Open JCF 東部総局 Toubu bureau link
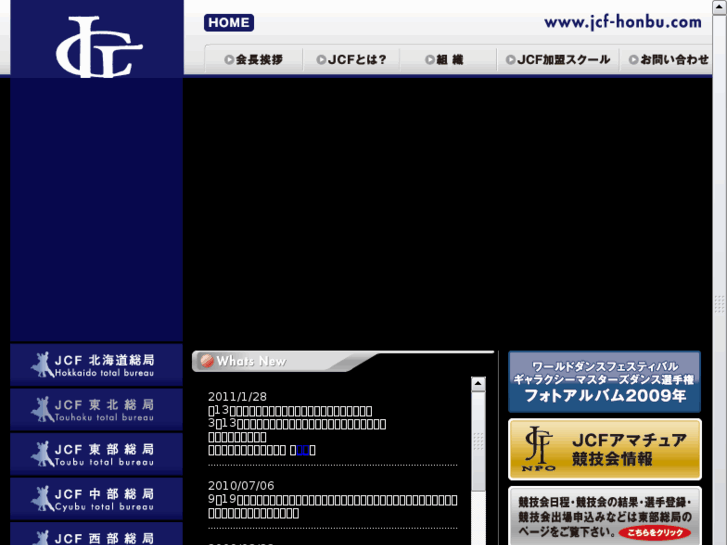Screen dimensions: 727x545 coord(96,454)
